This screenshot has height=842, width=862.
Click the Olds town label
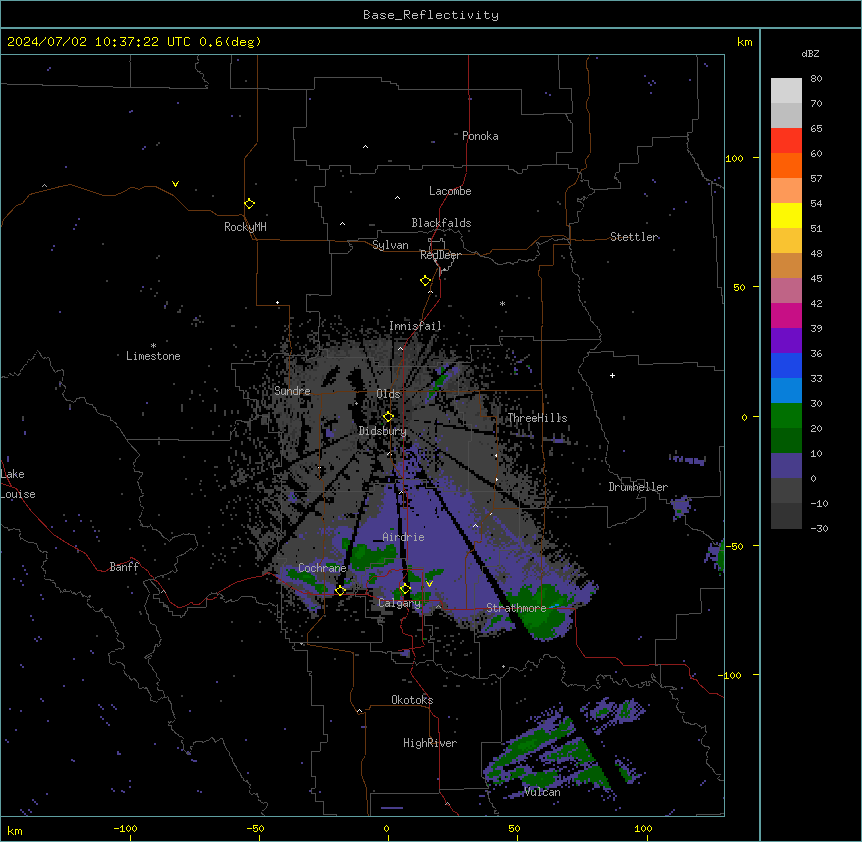[x=388, y=394]
